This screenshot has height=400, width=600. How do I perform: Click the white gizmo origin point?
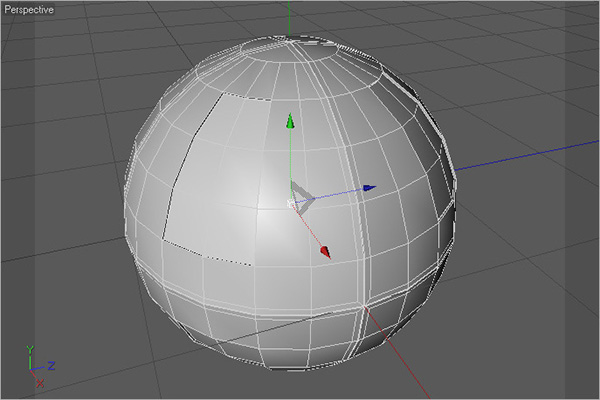tap(291, 203)
